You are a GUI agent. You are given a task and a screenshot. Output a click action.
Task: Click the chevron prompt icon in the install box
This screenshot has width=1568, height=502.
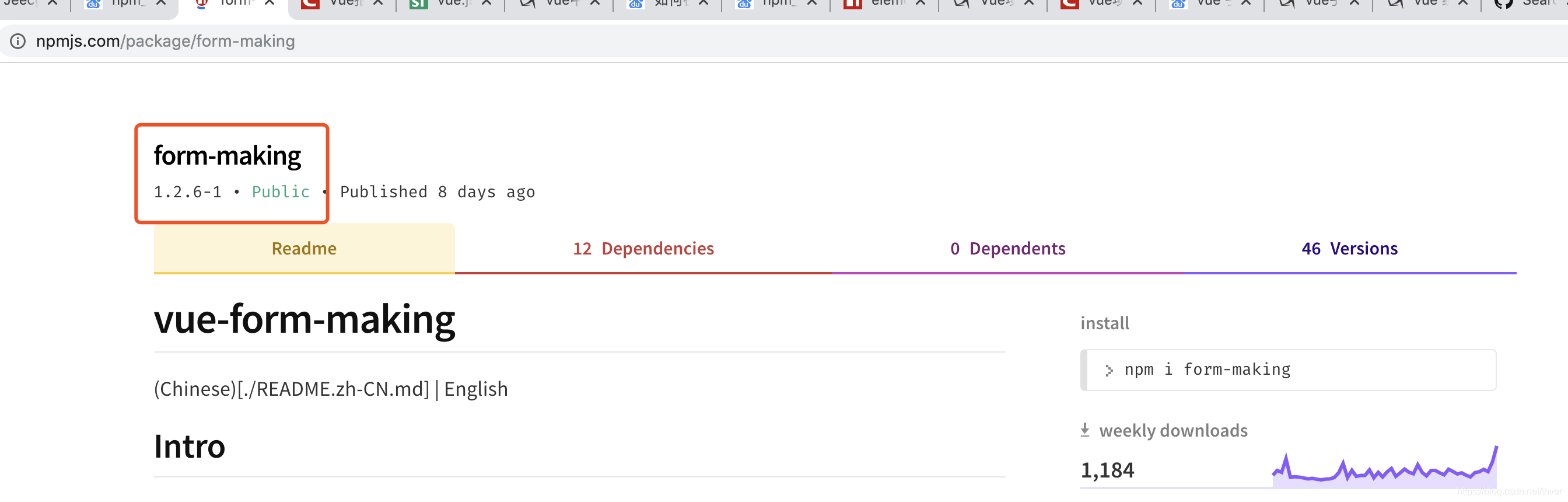click(1108, 371)
